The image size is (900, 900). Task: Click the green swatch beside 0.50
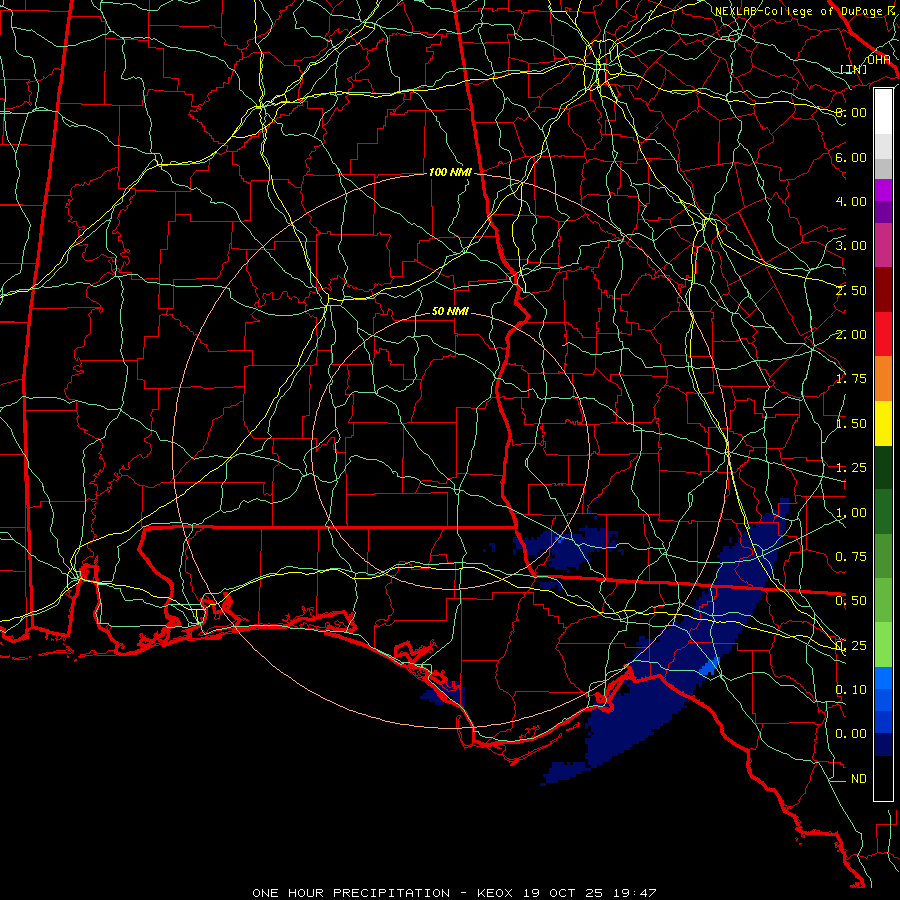(883, 600)
